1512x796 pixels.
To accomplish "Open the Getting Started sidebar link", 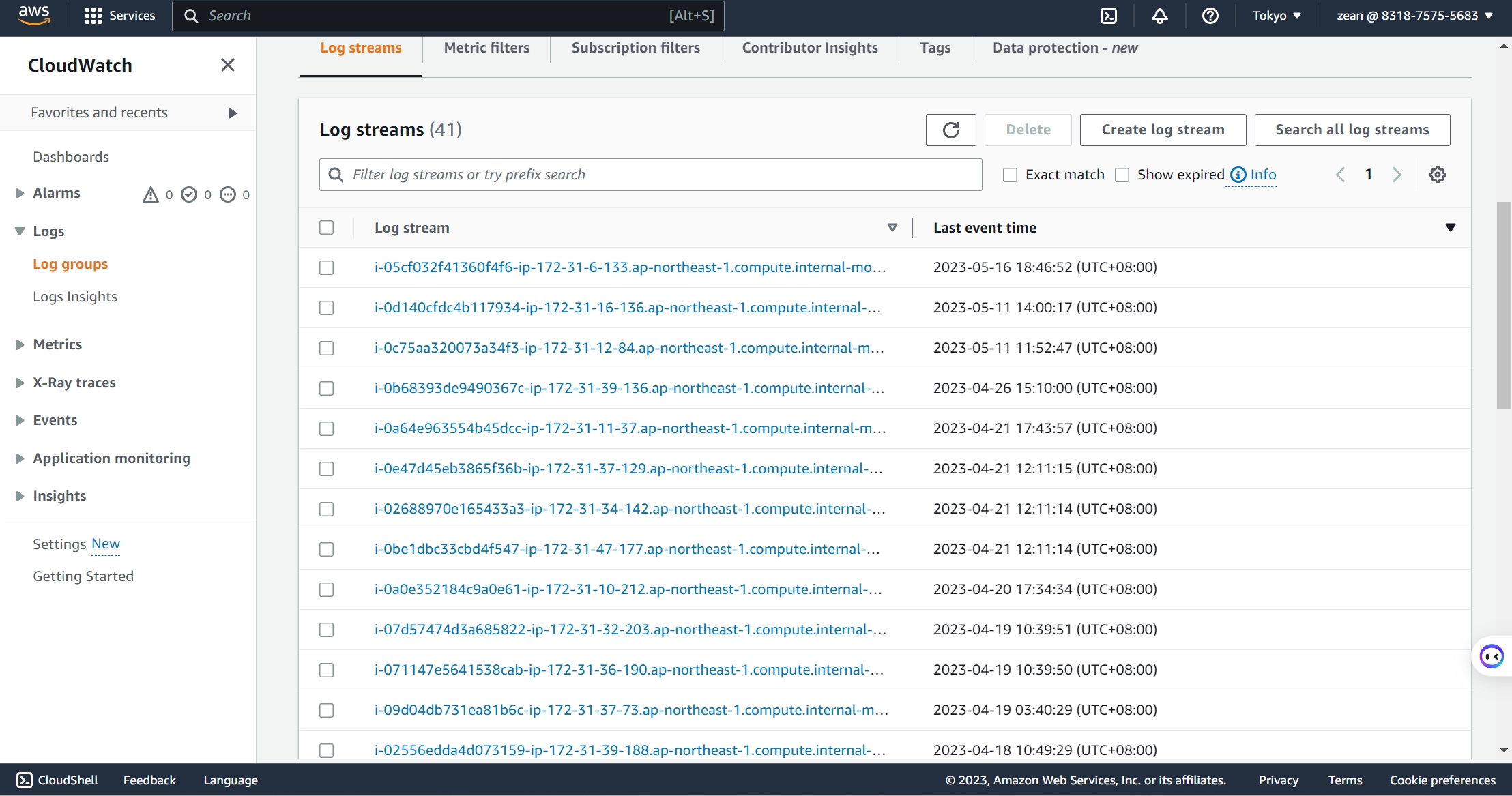I will (x=83, y=576).
